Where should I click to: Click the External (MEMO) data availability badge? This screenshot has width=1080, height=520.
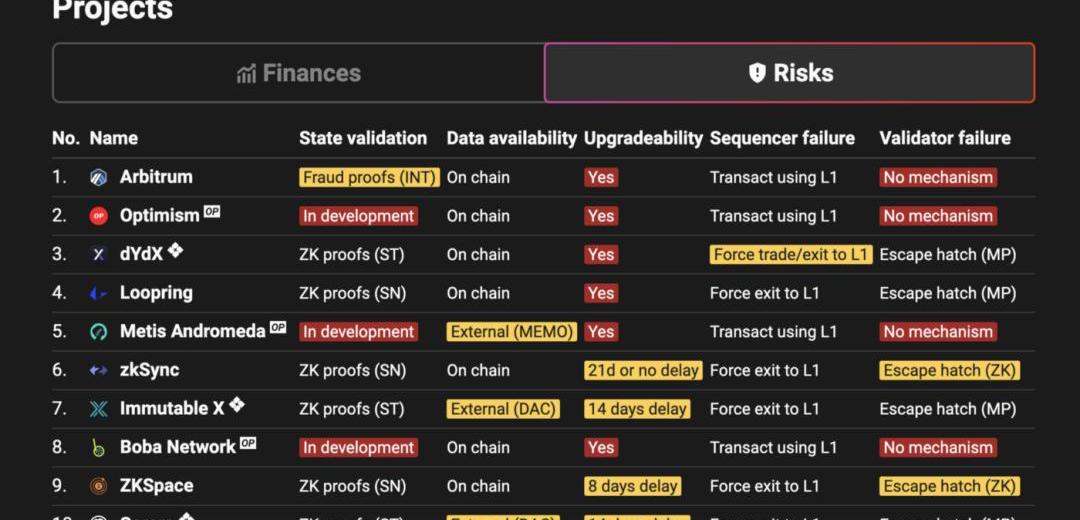(x=512, y=332)
